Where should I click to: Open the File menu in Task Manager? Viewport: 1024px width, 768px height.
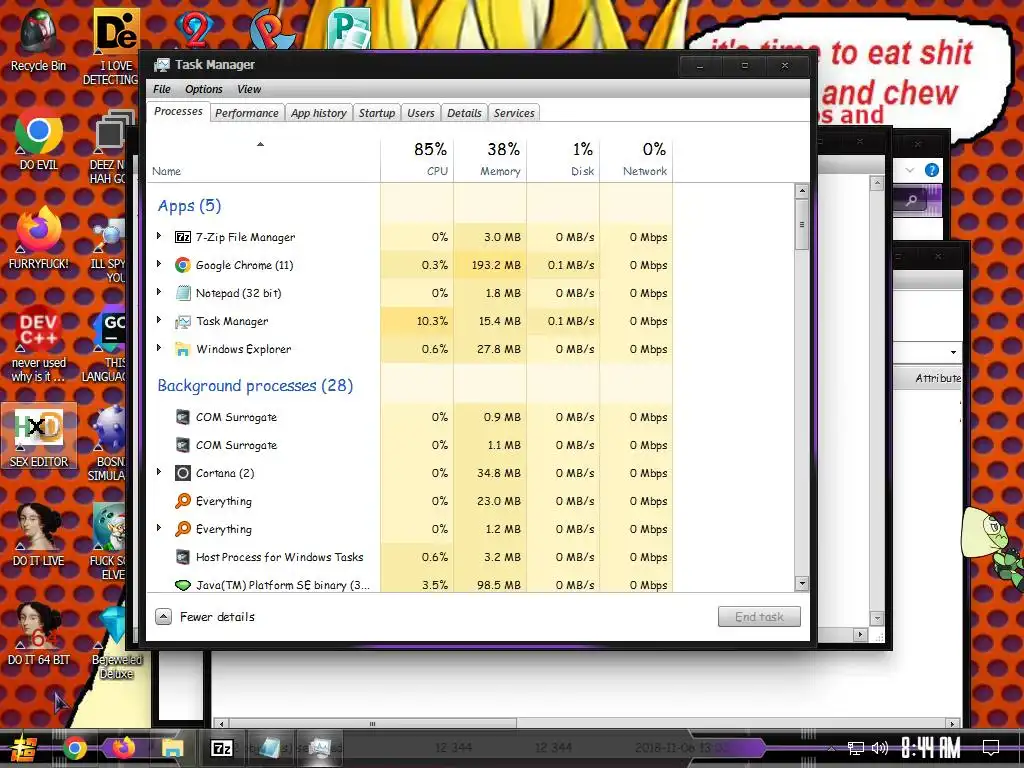(x=161, y=89)
